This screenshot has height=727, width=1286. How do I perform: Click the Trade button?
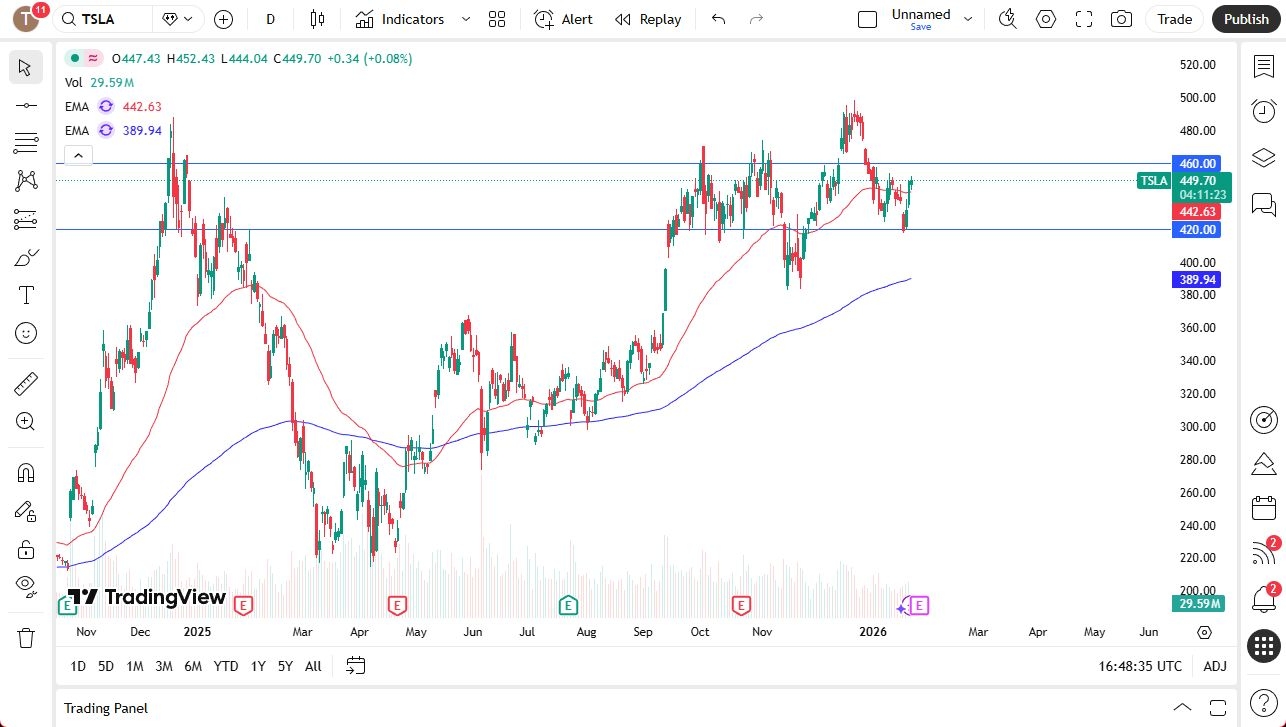pyautogui.click(x=1174, y=19)
